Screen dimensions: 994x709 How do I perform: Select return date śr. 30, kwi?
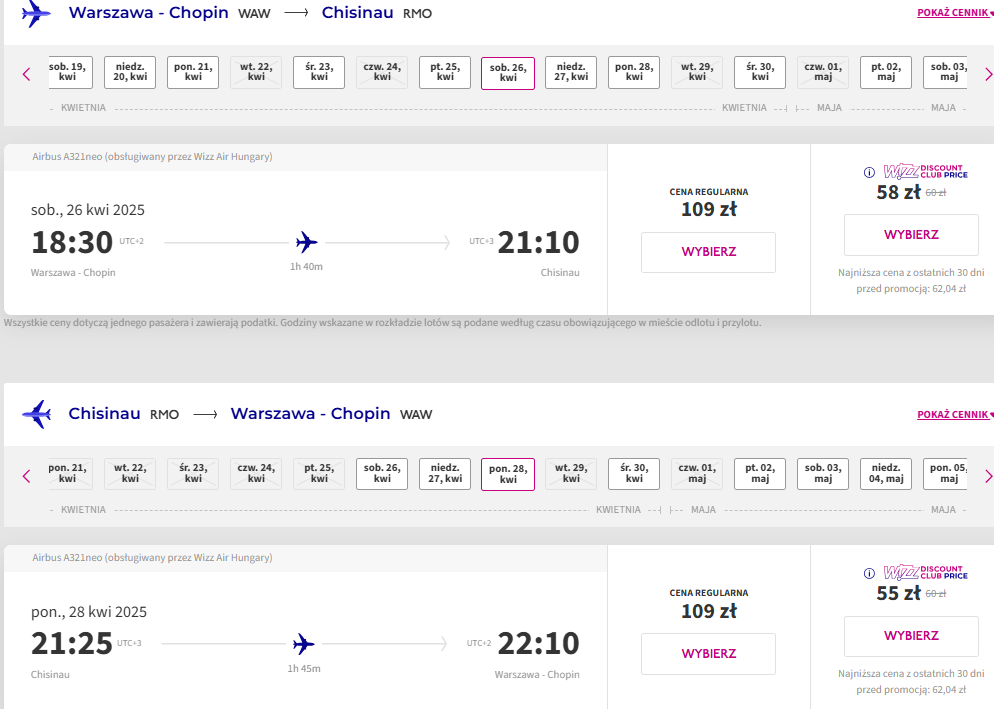tap(634, 474)
